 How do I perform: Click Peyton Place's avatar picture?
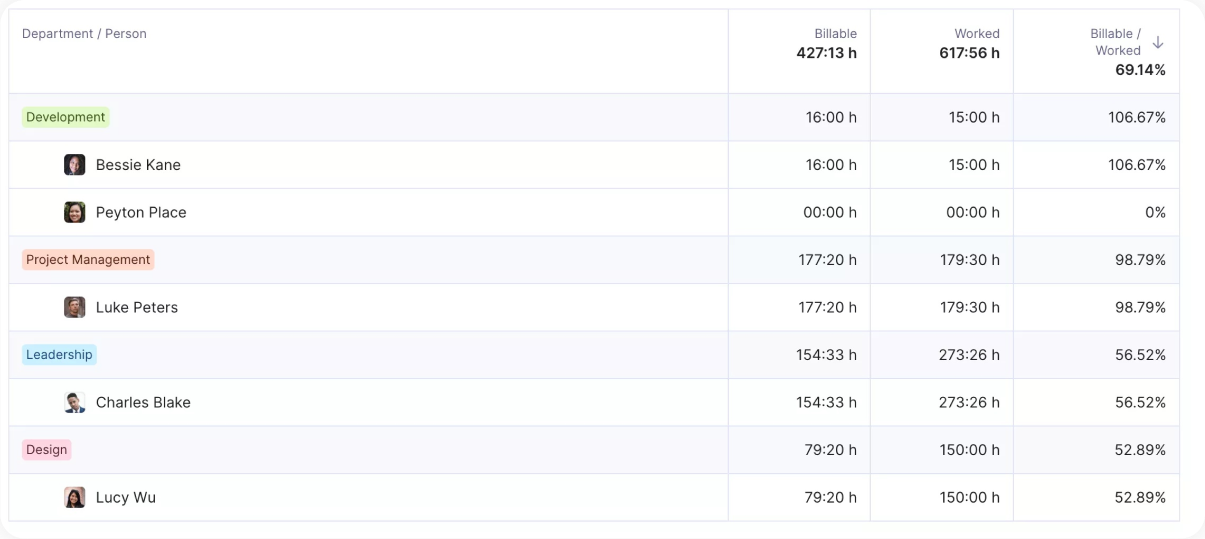[75, 212]
